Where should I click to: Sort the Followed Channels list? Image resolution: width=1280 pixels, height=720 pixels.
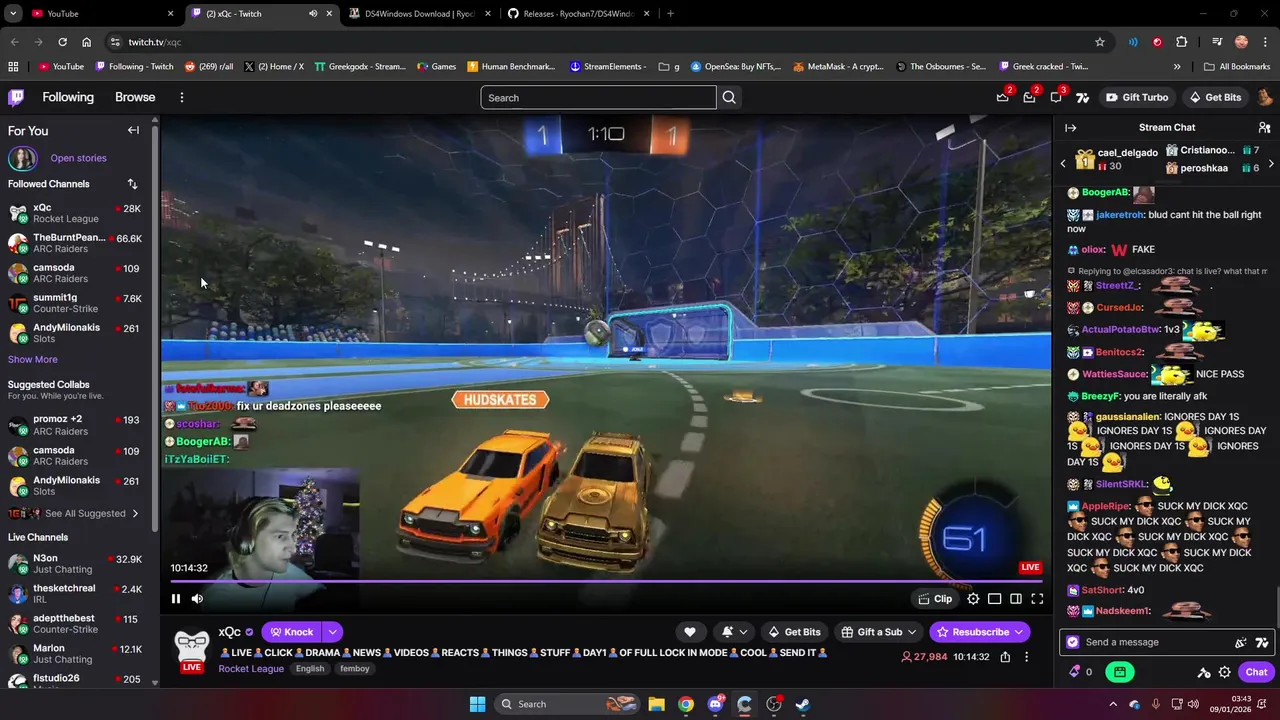point(132,184)
